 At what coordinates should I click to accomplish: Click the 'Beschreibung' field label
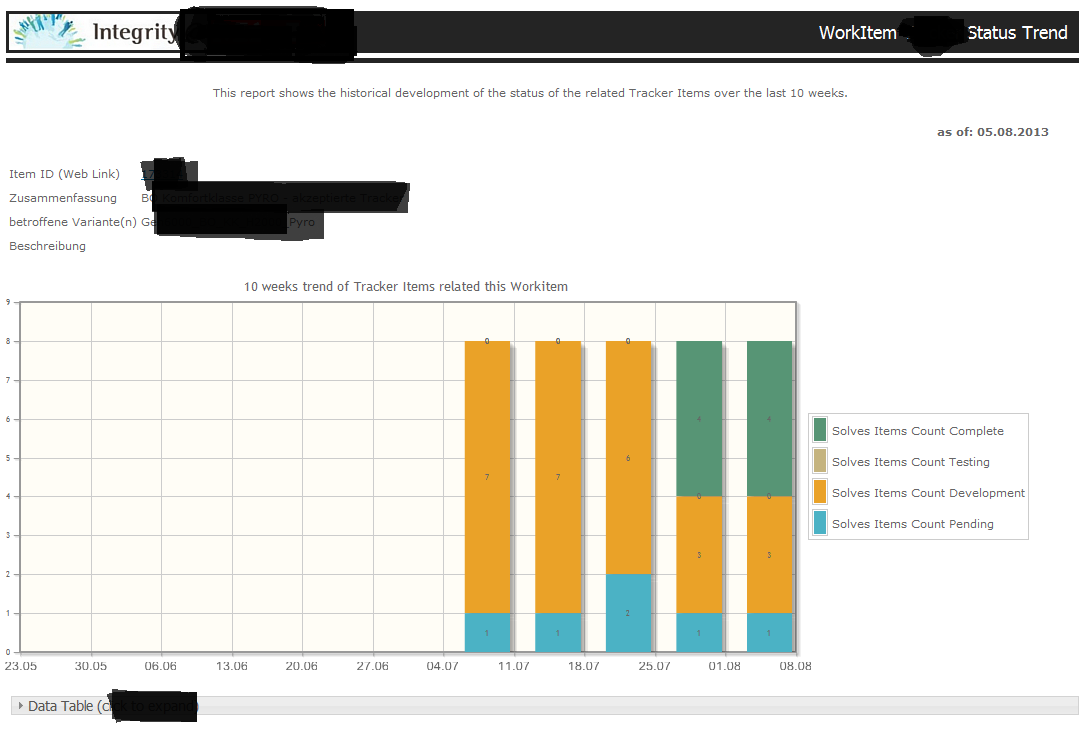pos(47,246)
